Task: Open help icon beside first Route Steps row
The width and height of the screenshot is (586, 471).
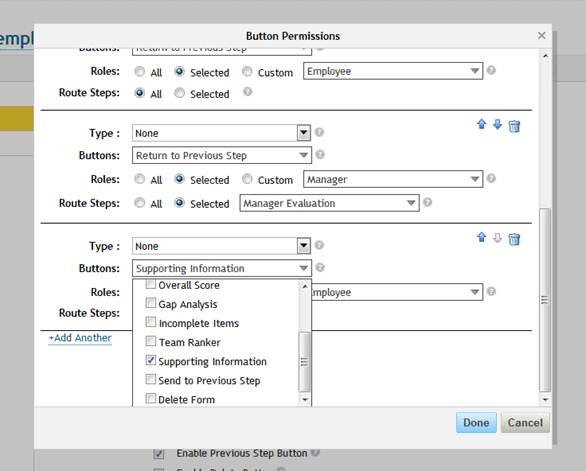Action: [x=247, y=92]
